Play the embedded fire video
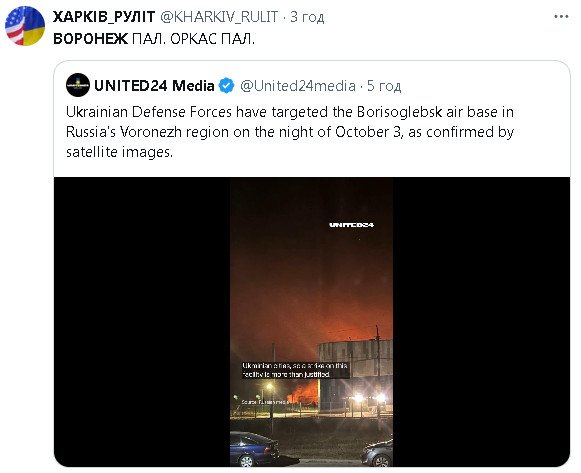 [x=311, y=322]
